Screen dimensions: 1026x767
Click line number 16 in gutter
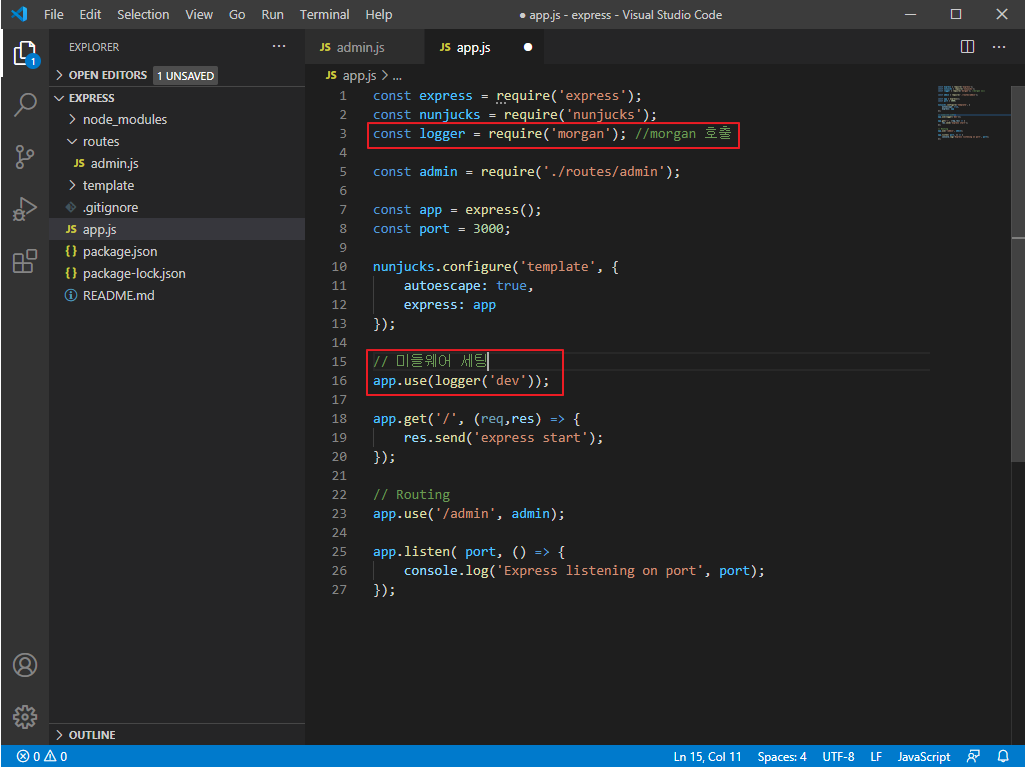[339, 381]
